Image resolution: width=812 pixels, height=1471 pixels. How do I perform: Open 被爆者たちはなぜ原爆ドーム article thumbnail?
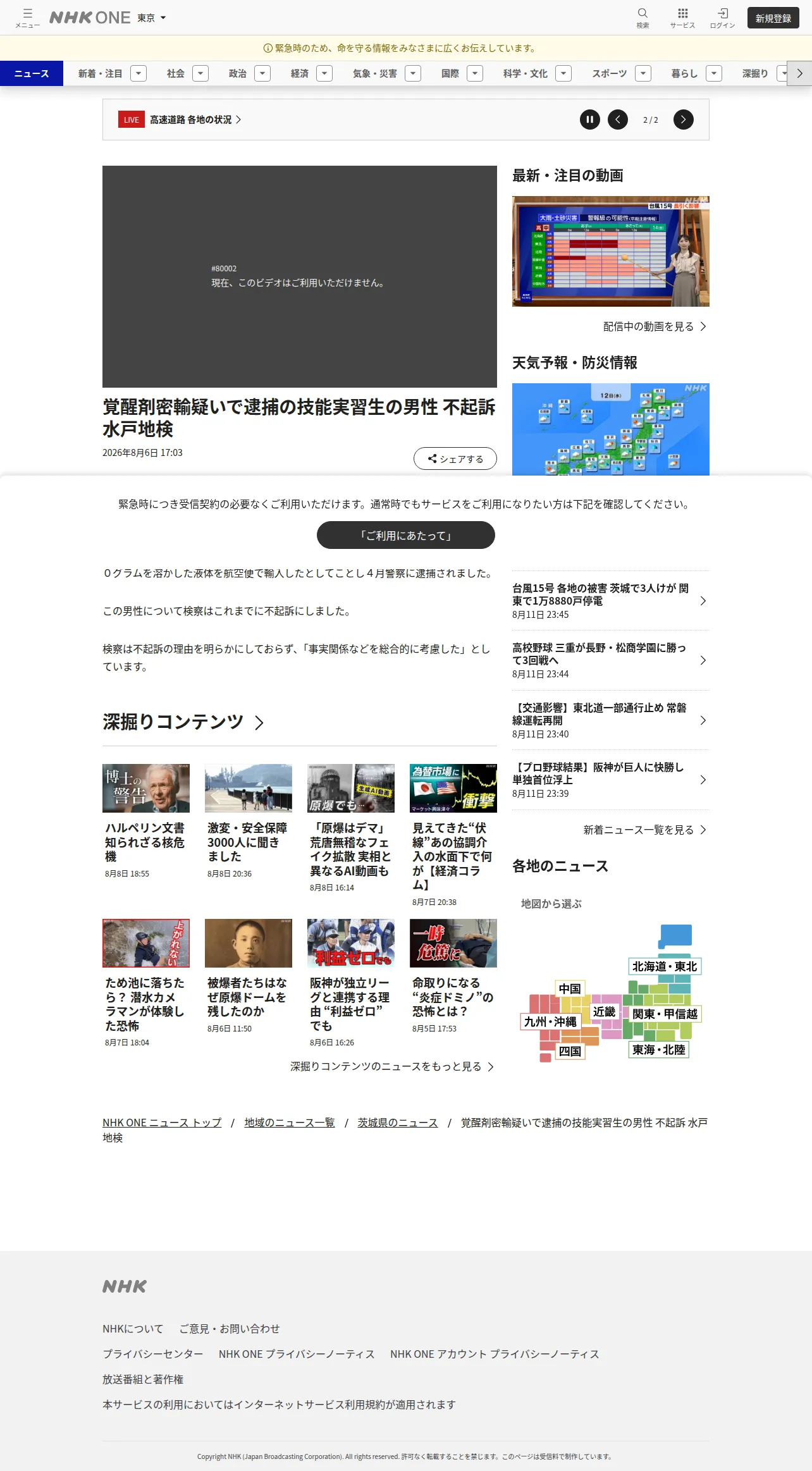point(249,943)
